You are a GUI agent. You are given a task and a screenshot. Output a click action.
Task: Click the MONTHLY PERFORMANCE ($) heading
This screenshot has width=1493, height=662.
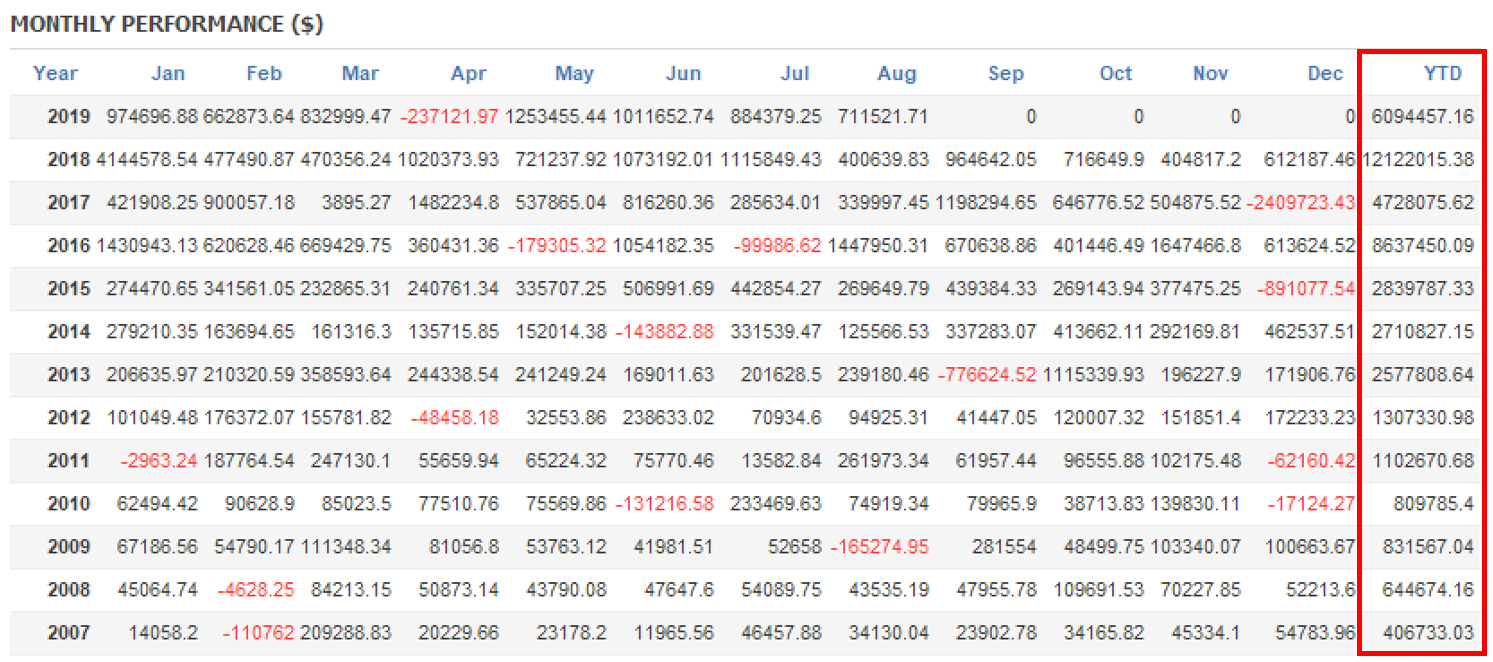pyautogui.click(x=167, y=25)
